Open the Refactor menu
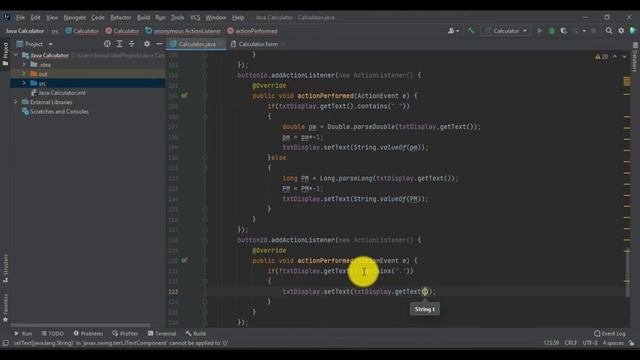The image size is (640, 360). click(x=121, y=18)
